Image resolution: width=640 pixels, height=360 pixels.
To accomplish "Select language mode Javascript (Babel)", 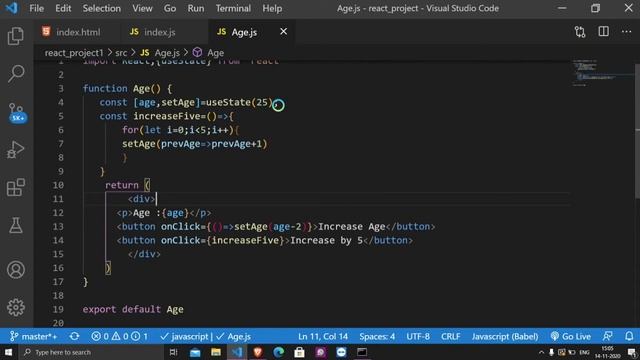I will tap(504, 337).
